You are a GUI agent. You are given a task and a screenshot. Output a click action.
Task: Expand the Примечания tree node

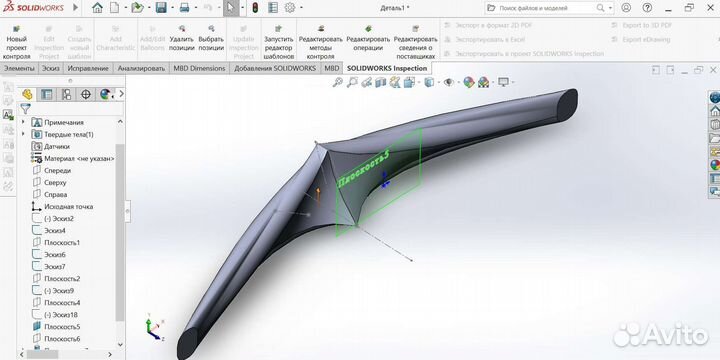(x=23, y=122)
